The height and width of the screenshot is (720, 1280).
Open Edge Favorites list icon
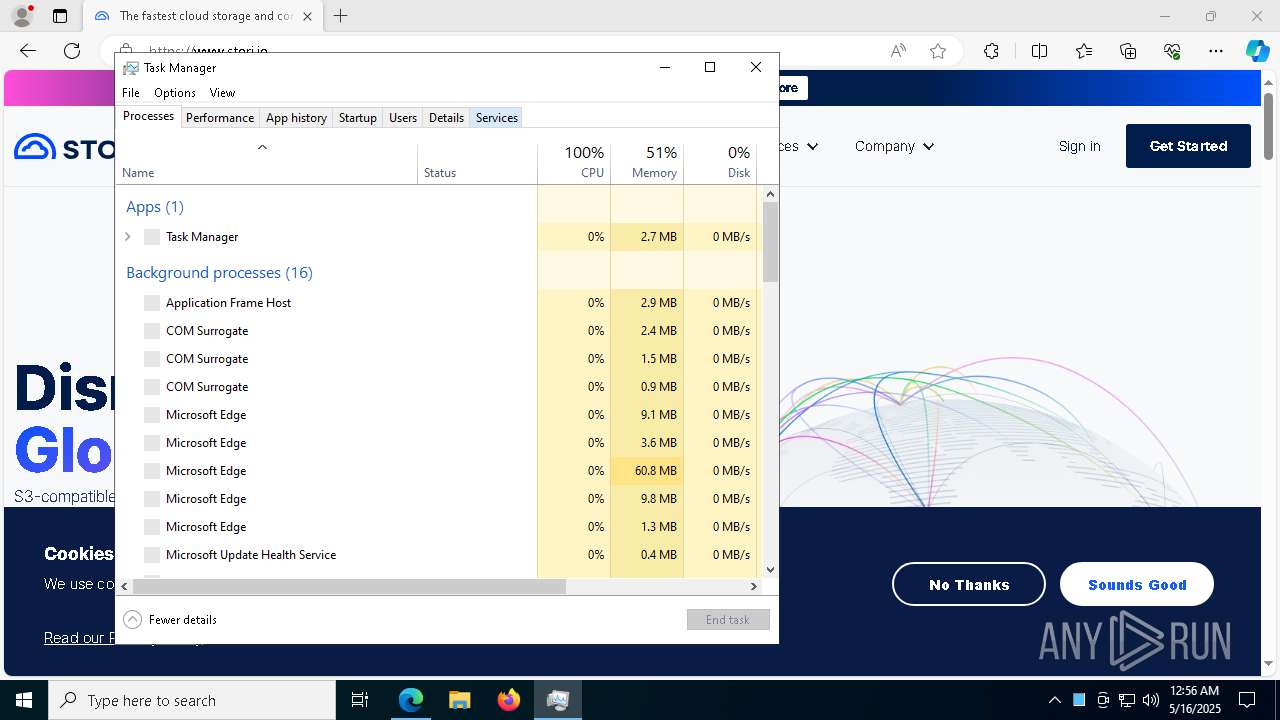tap(1084, 51)
